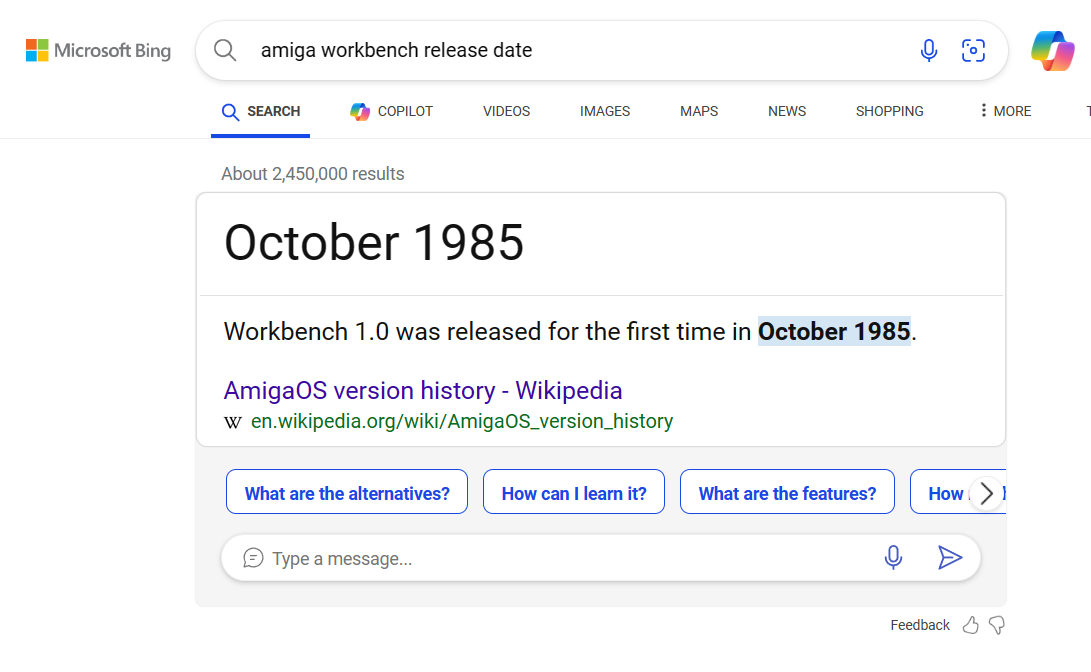Send message with arrow icon

[949, 558]
